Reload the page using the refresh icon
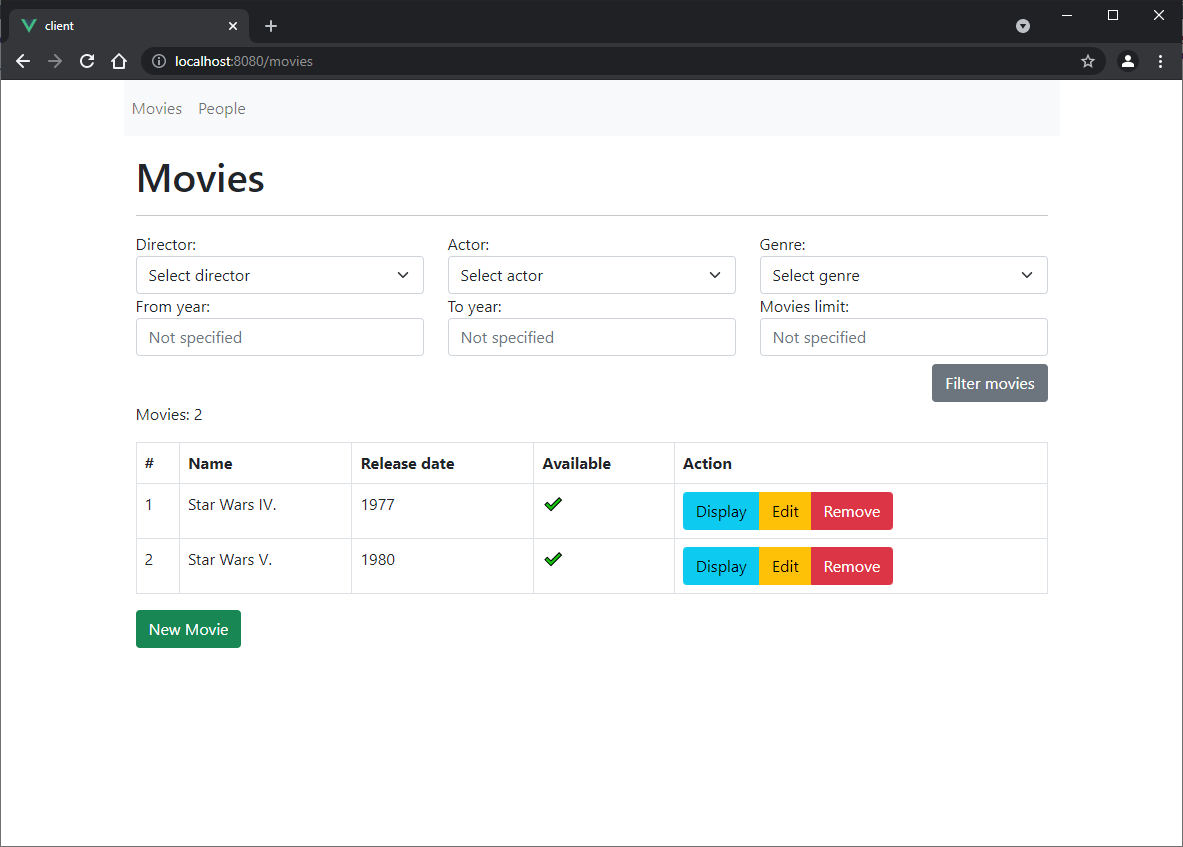 coord(87,61)
